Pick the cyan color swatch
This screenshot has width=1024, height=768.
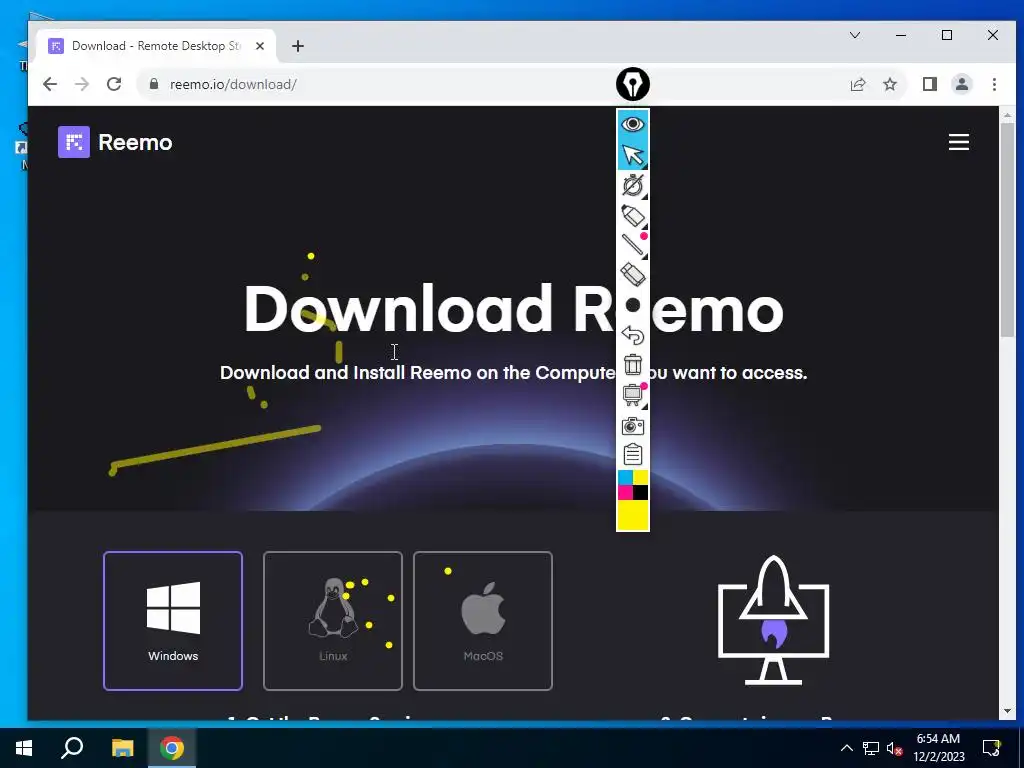point(625,477)
